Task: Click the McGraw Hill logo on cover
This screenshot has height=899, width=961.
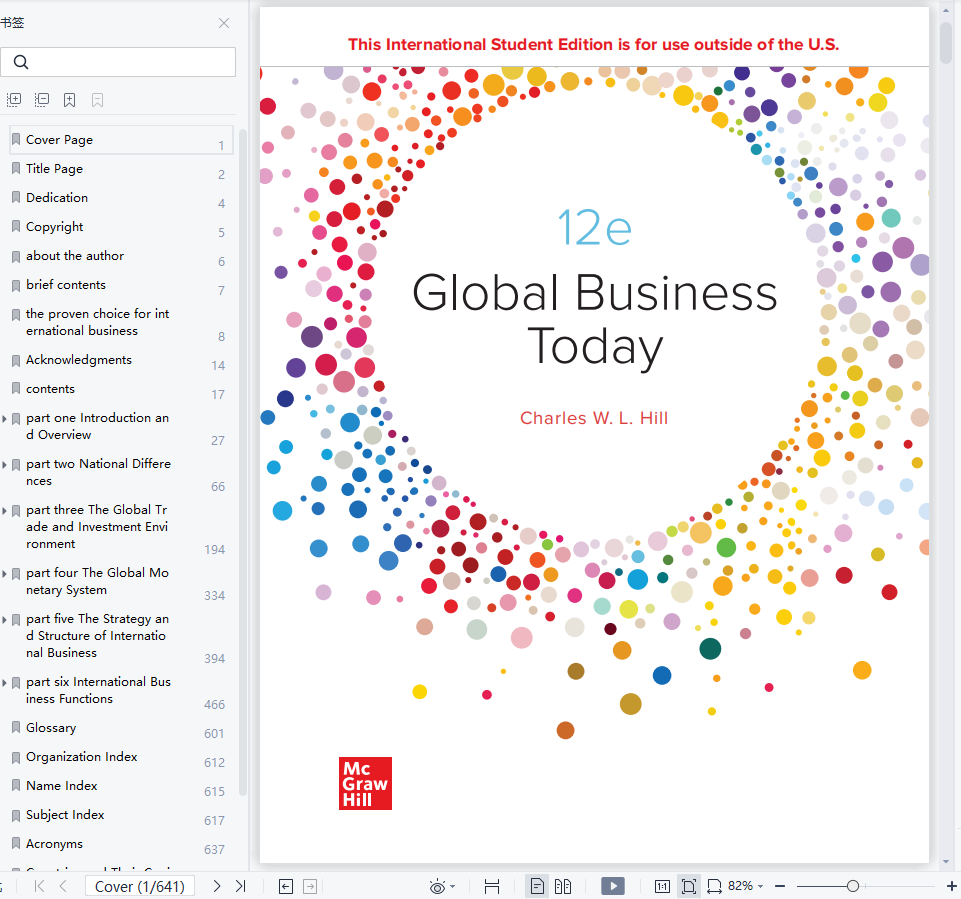Action: pyautogui.click(x=365, y=783)
